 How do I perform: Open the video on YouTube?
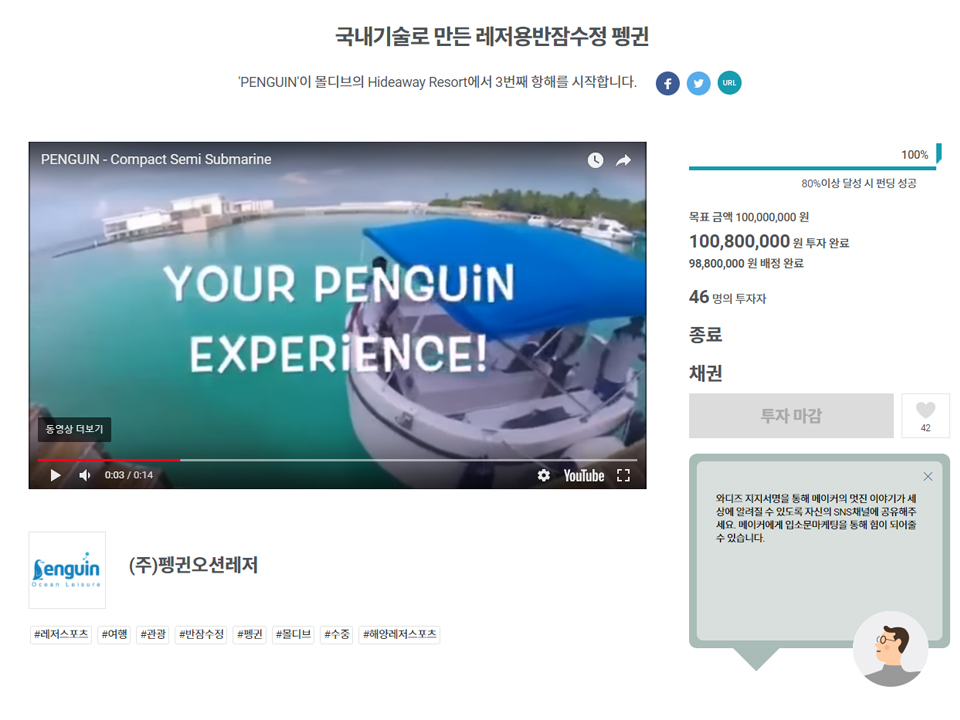coord(583,476)
